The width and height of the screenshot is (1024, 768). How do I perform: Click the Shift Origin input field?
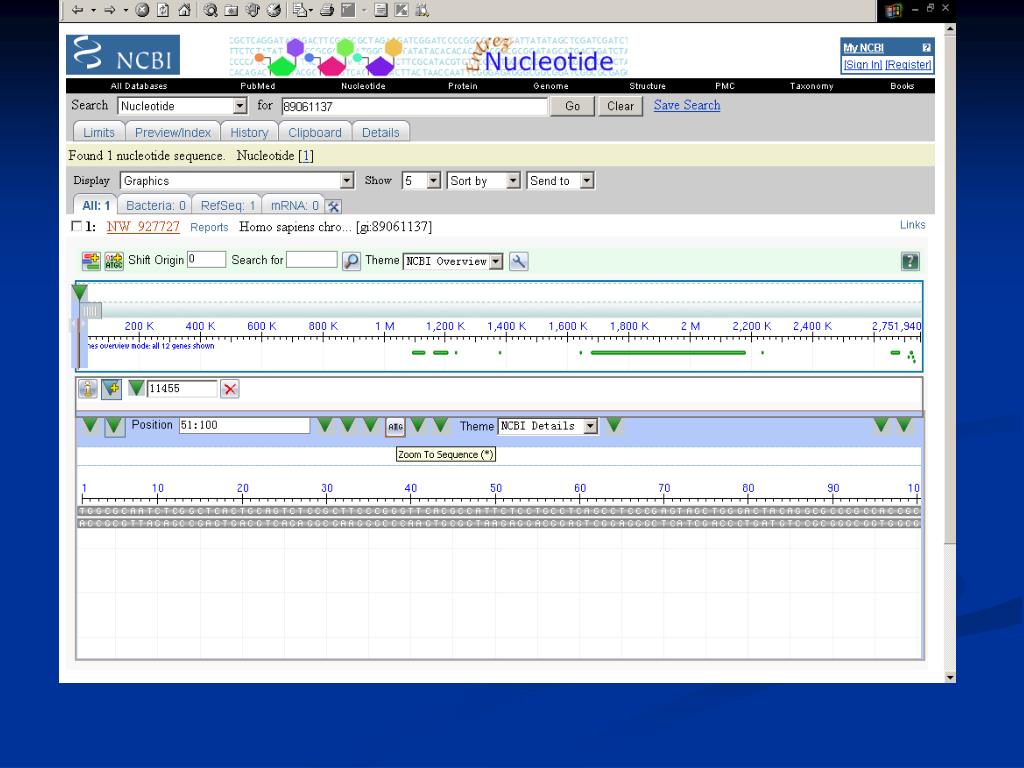(206, 259)
